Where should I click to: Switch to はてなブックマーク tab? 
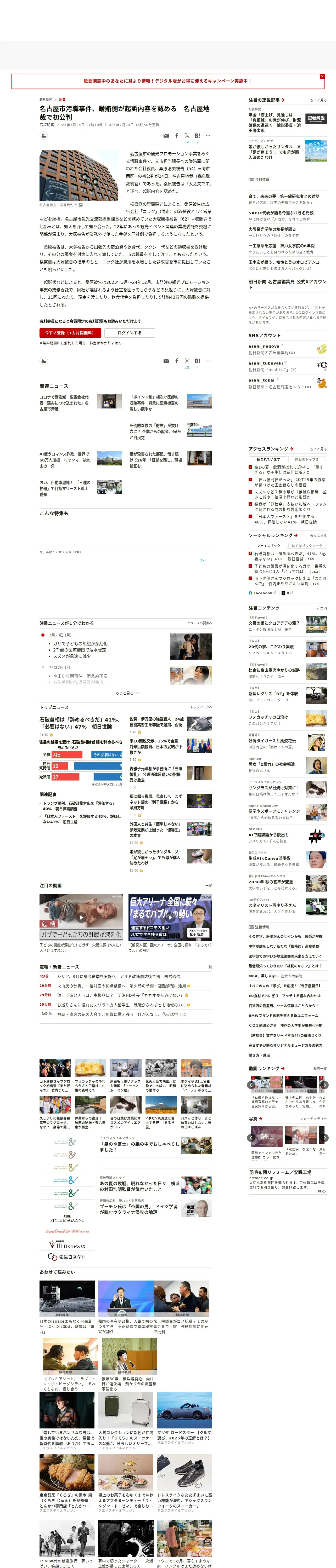[x=307, y=546]
